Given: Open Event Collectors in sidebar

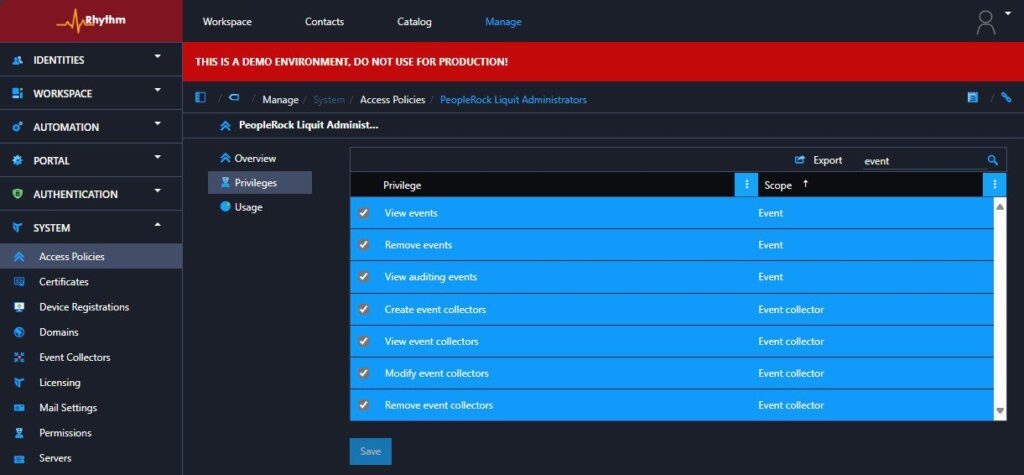Looking at the screenshot, I should click(x=74, y=357).
